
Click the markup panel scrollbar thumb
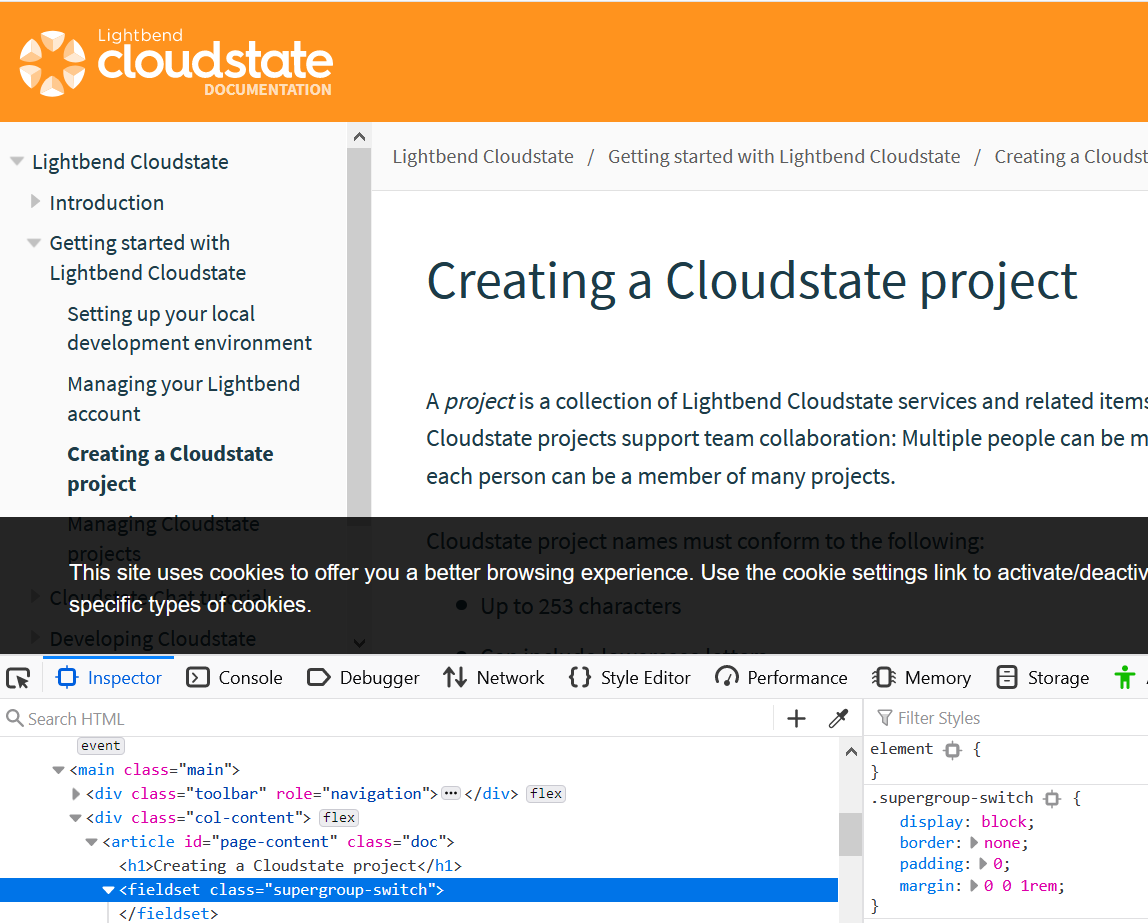pyautogui.click(x=851, y=834)
